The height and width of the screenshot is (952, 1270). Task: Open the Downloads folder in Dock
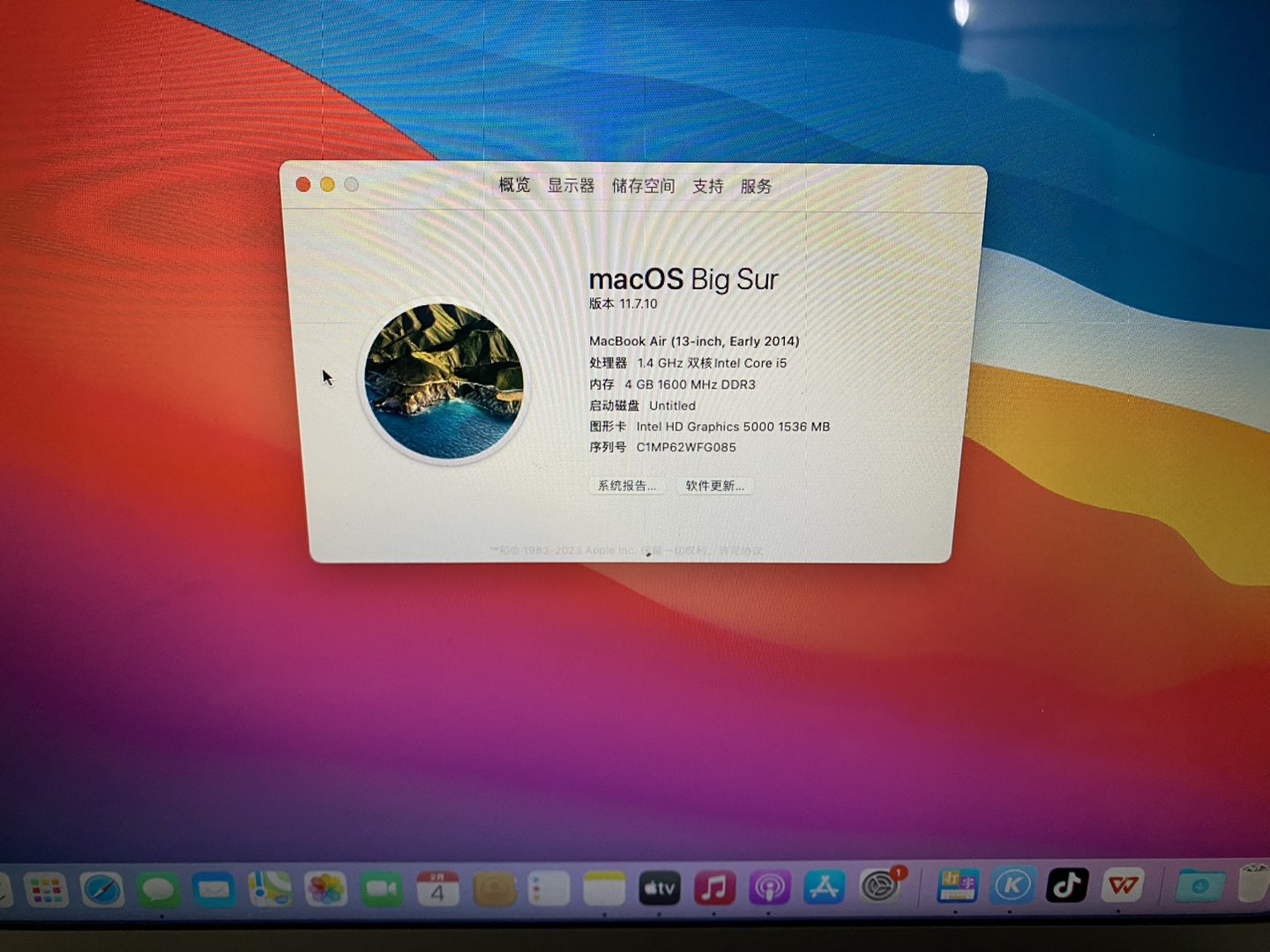[1200, 884]
